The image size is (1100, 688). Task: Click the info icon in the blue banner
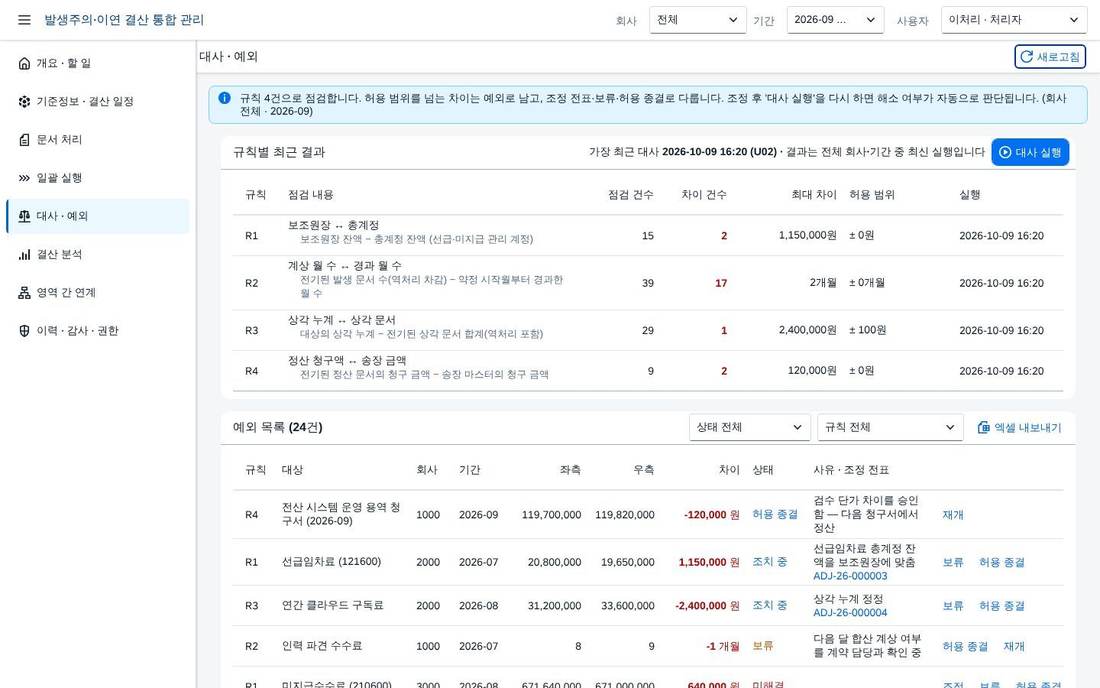click(224, 98)
